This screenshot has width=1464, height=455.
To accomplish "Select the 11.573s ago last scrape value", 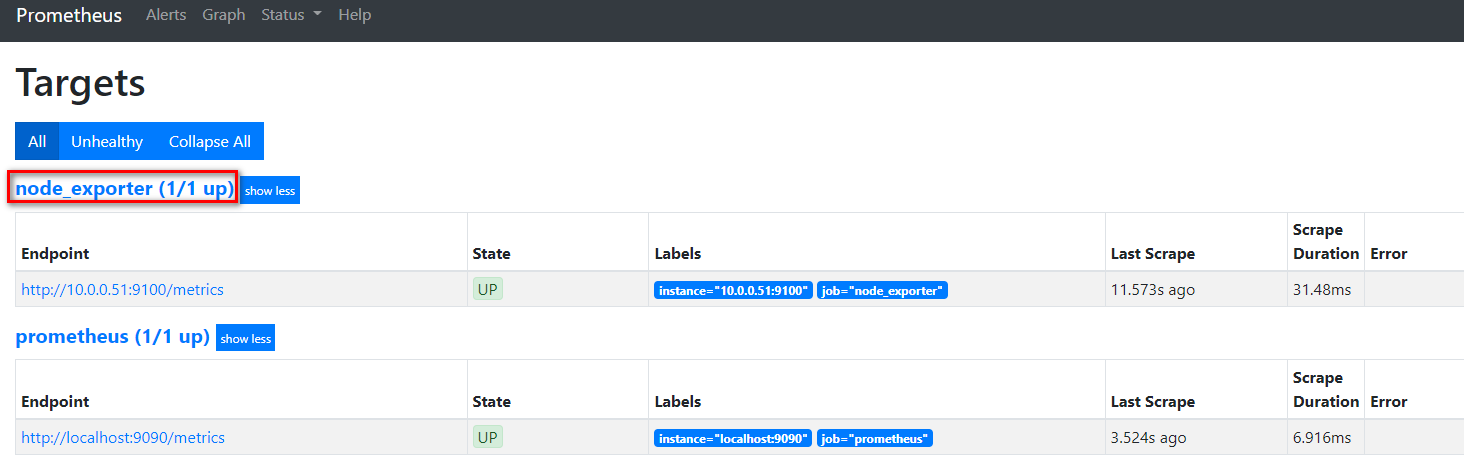I will [1153, 289].
